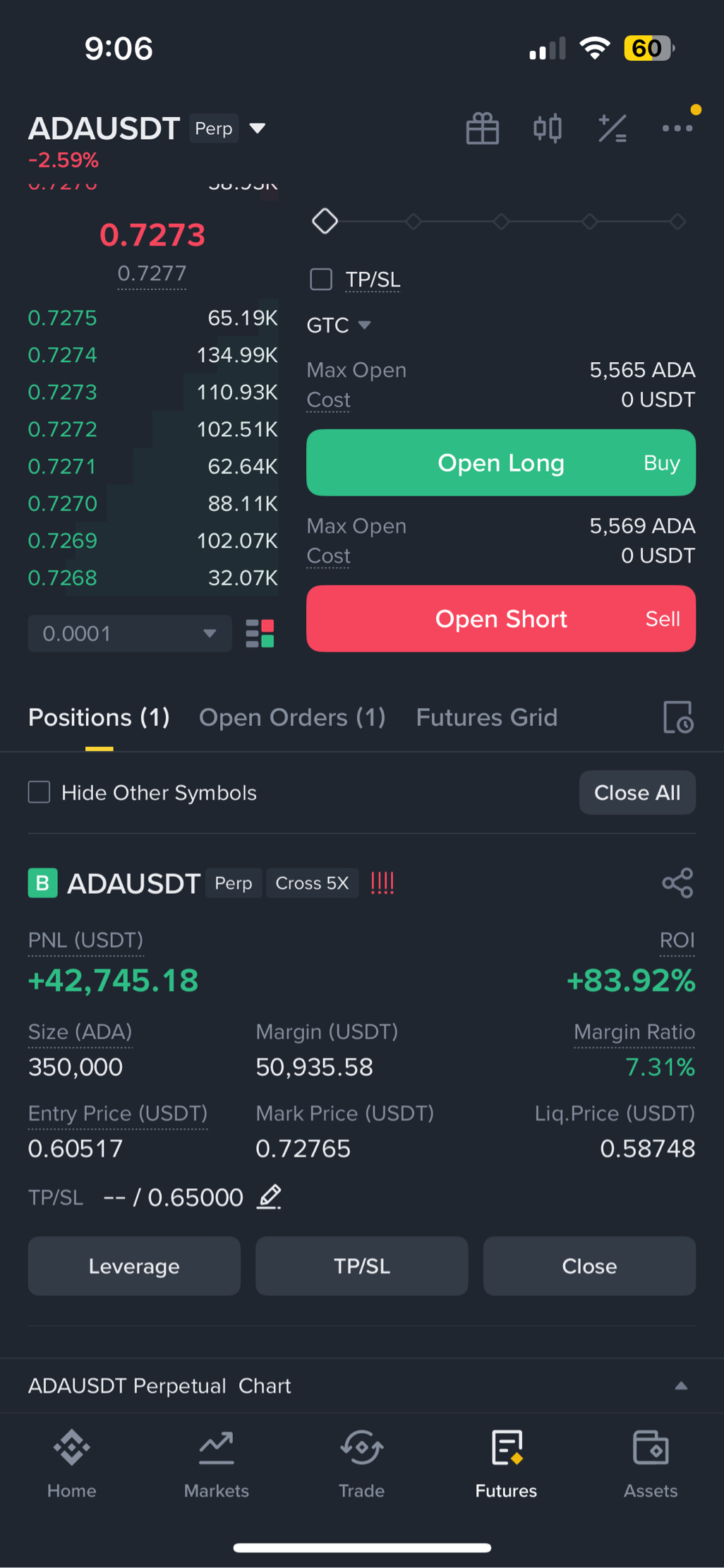Open the futures calculator icon
The image size is (724, 1568).
click(612, 128)
